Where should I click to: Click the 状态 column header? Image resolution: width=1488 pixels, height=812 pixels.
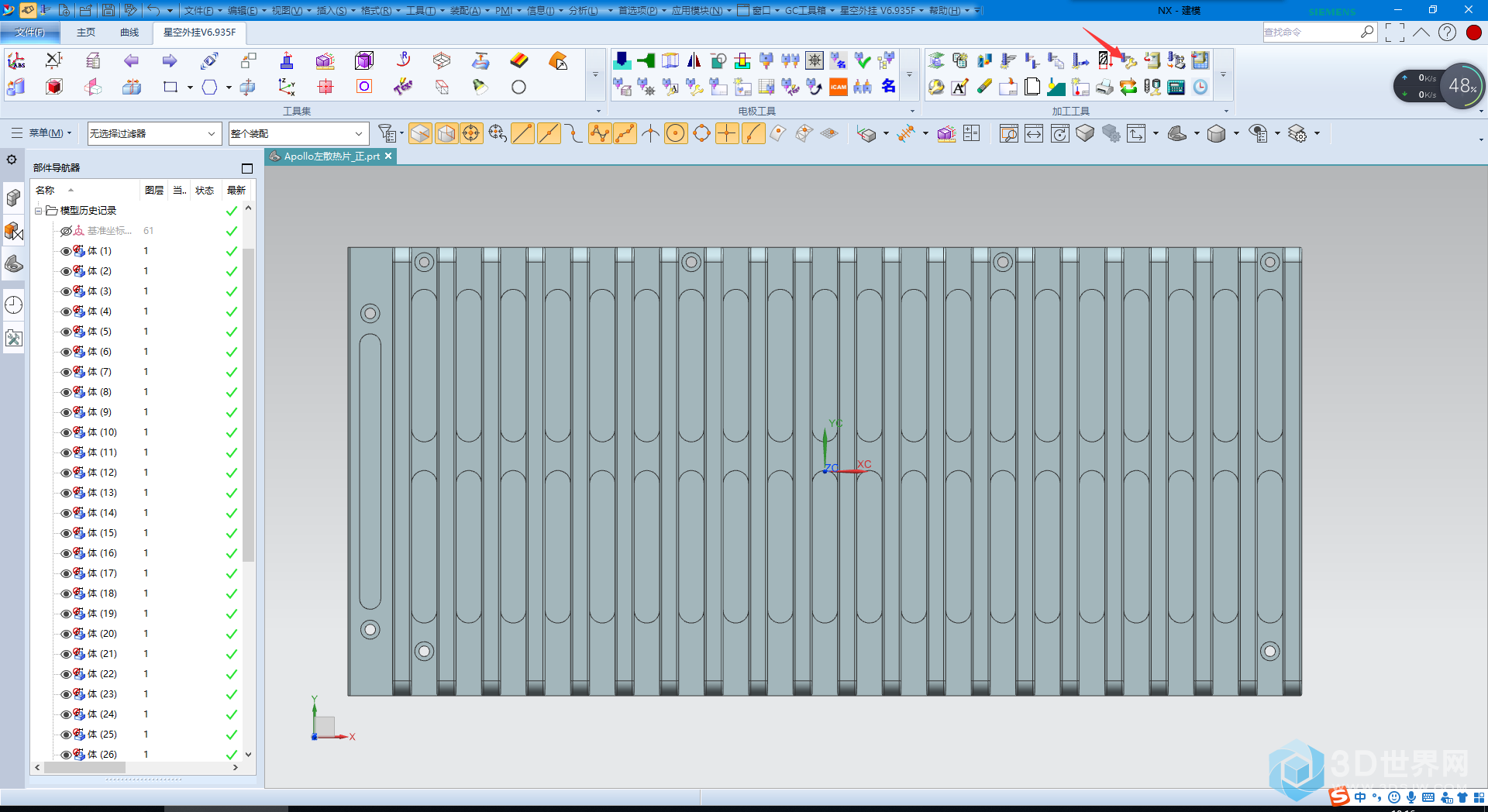click(x=205, y=191)
